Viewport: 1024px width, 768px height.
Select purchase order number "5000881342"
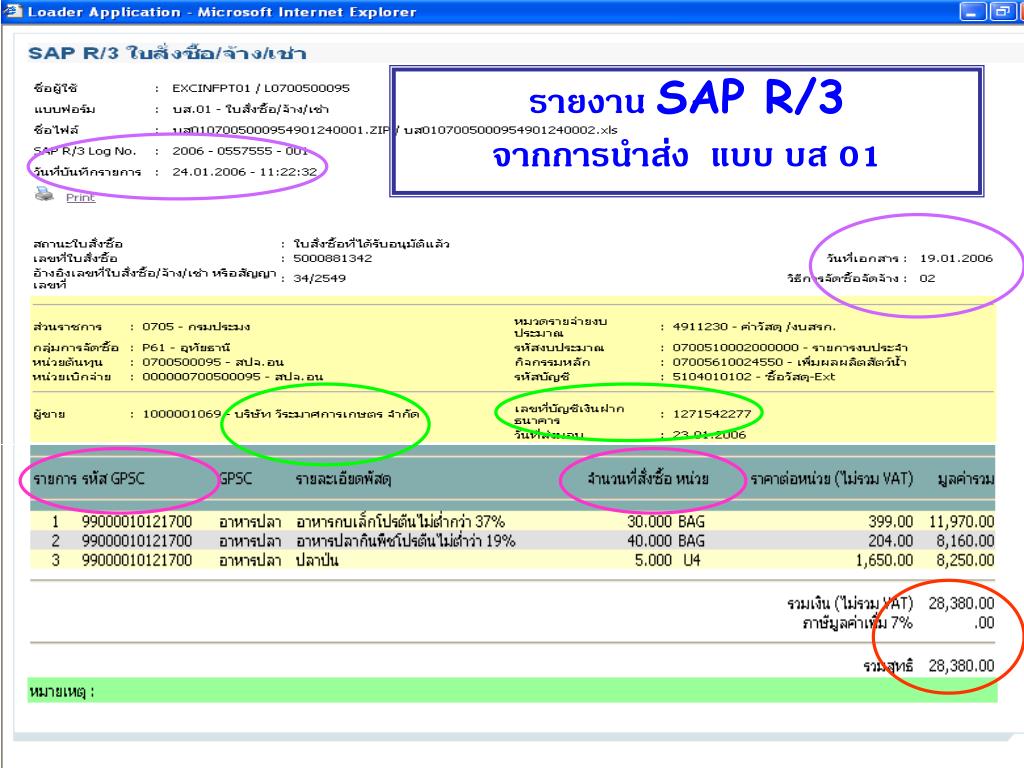(332, 258)
